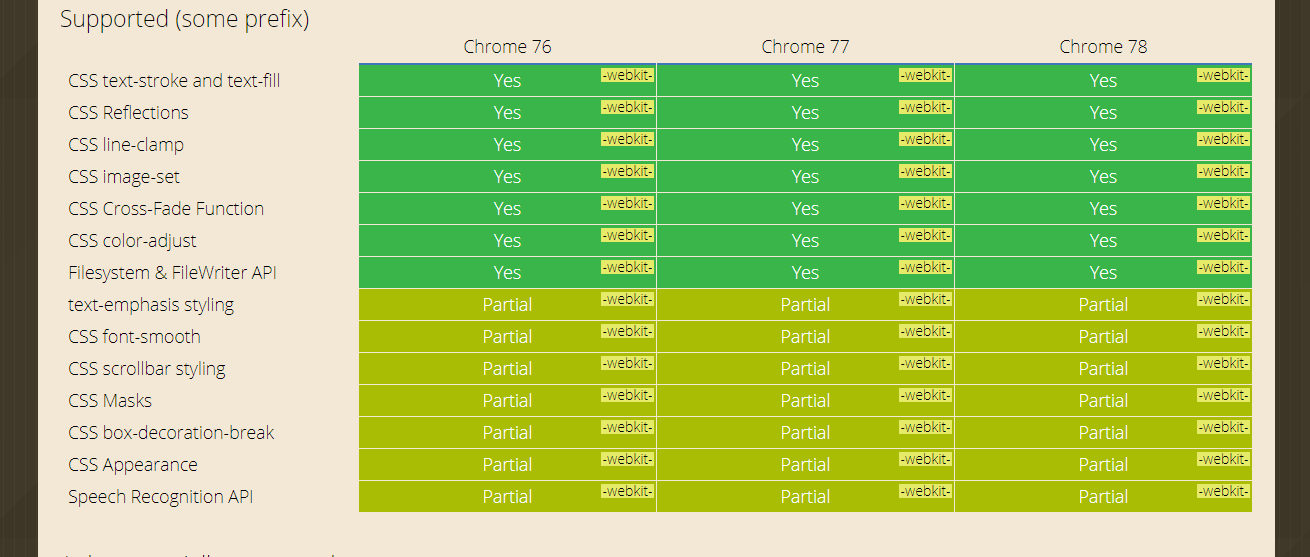The image size is (1310, 557).
Task: Click Yes cell for Filesystem & FileWriter API in Chrome 76
Action: (x=507, y=273)
